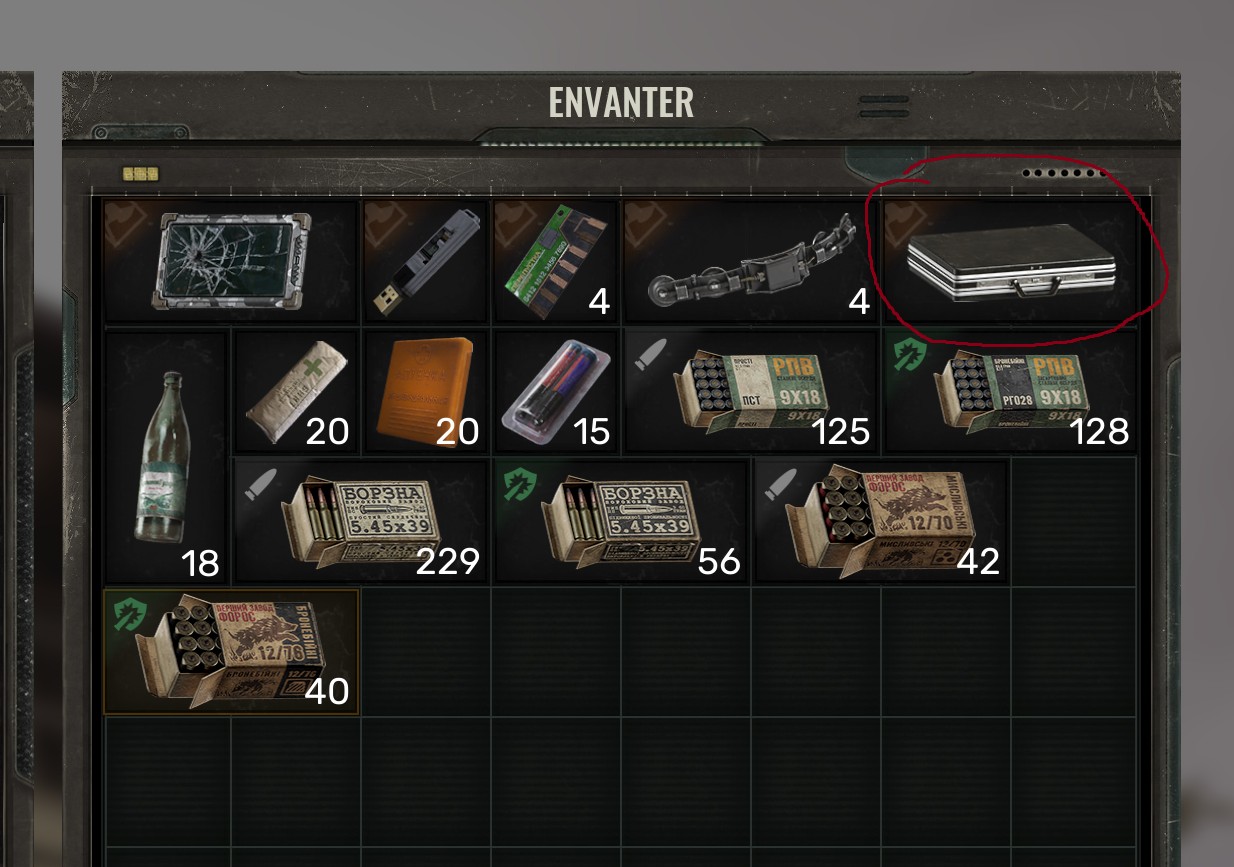This screenshot has width=1234, height=867.
Task: Select highlighted 12/76 shells stack of 40
Action: click(x=231, y=651)
